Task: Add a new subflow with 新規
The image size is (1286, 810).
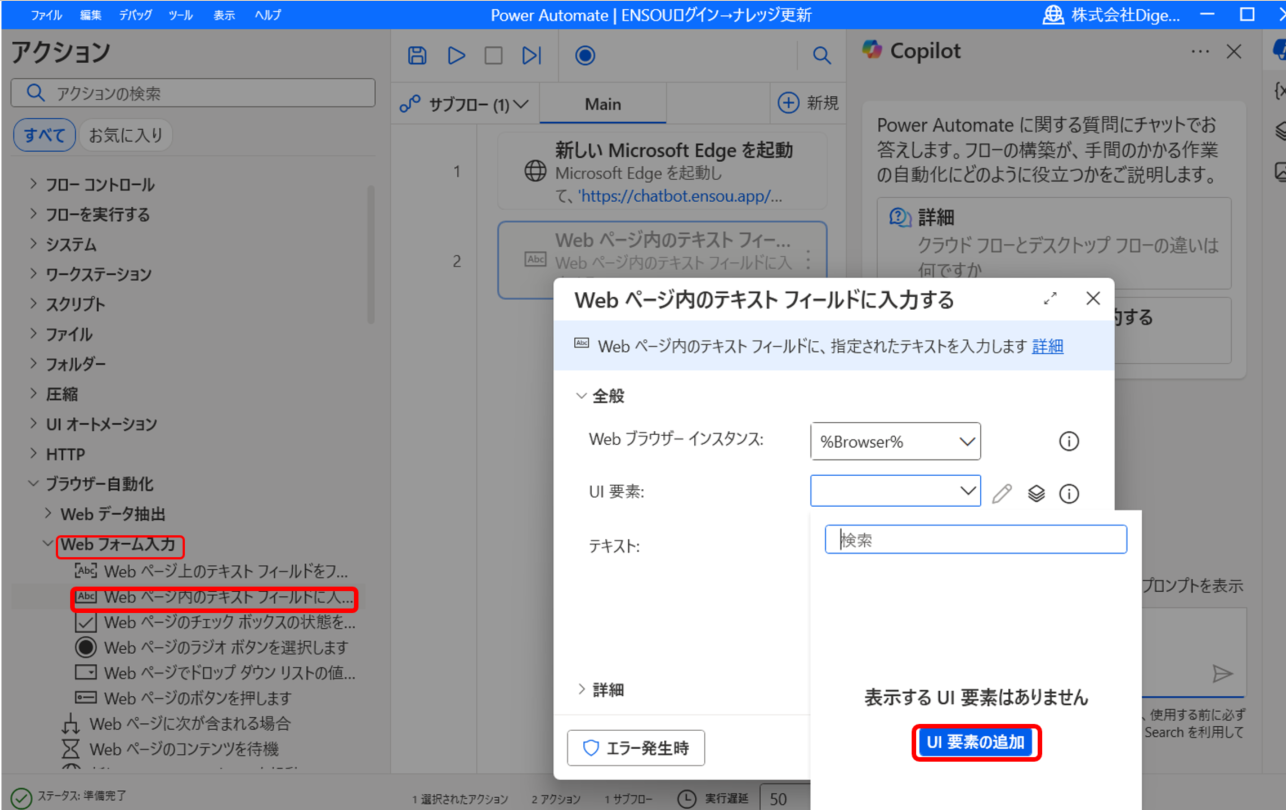Action: 808,103
